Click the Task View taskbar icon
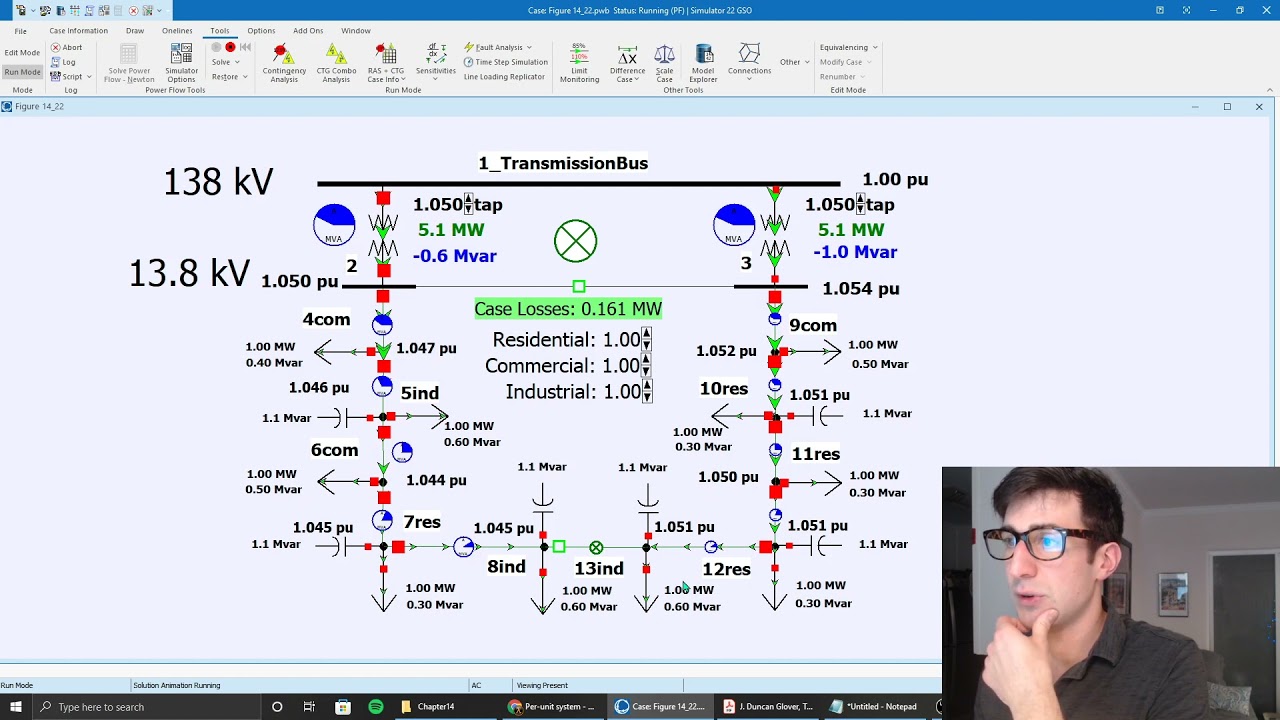The image size is (1280, 720). pos(309,707)
